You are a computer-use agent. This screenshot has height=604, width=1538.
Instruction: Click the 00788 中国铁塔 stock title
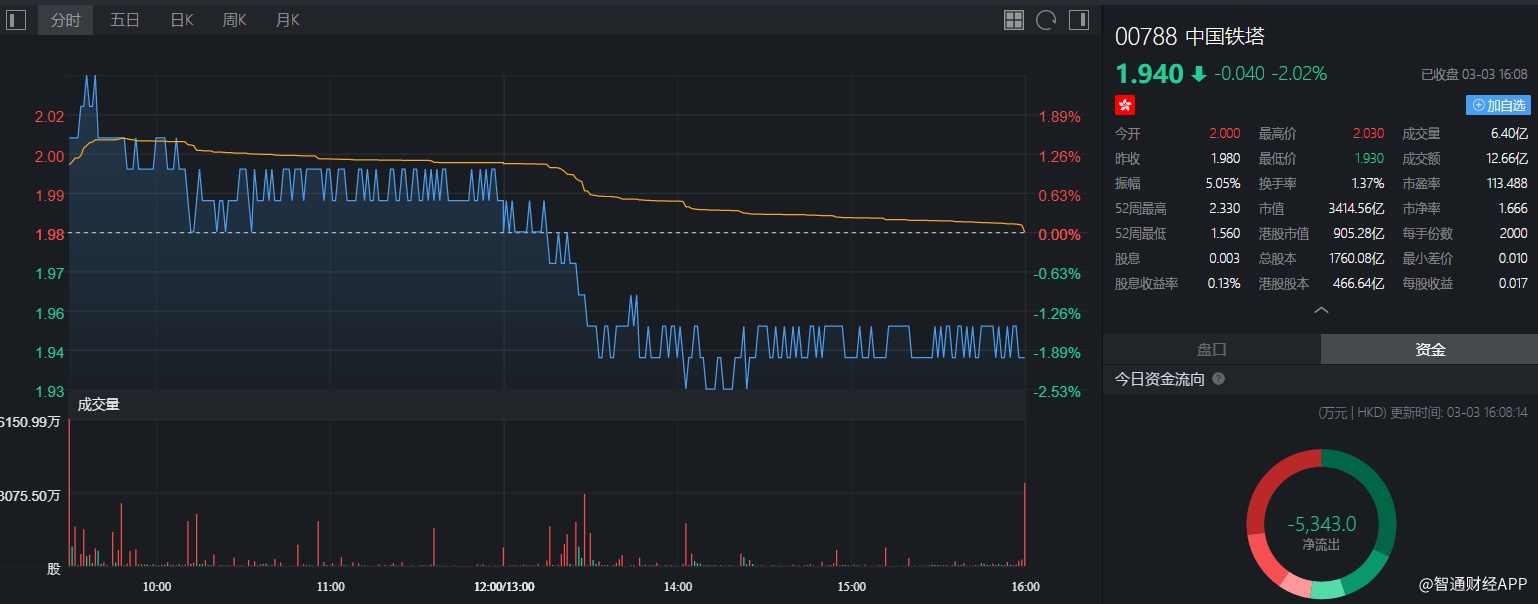[1190, 37]
